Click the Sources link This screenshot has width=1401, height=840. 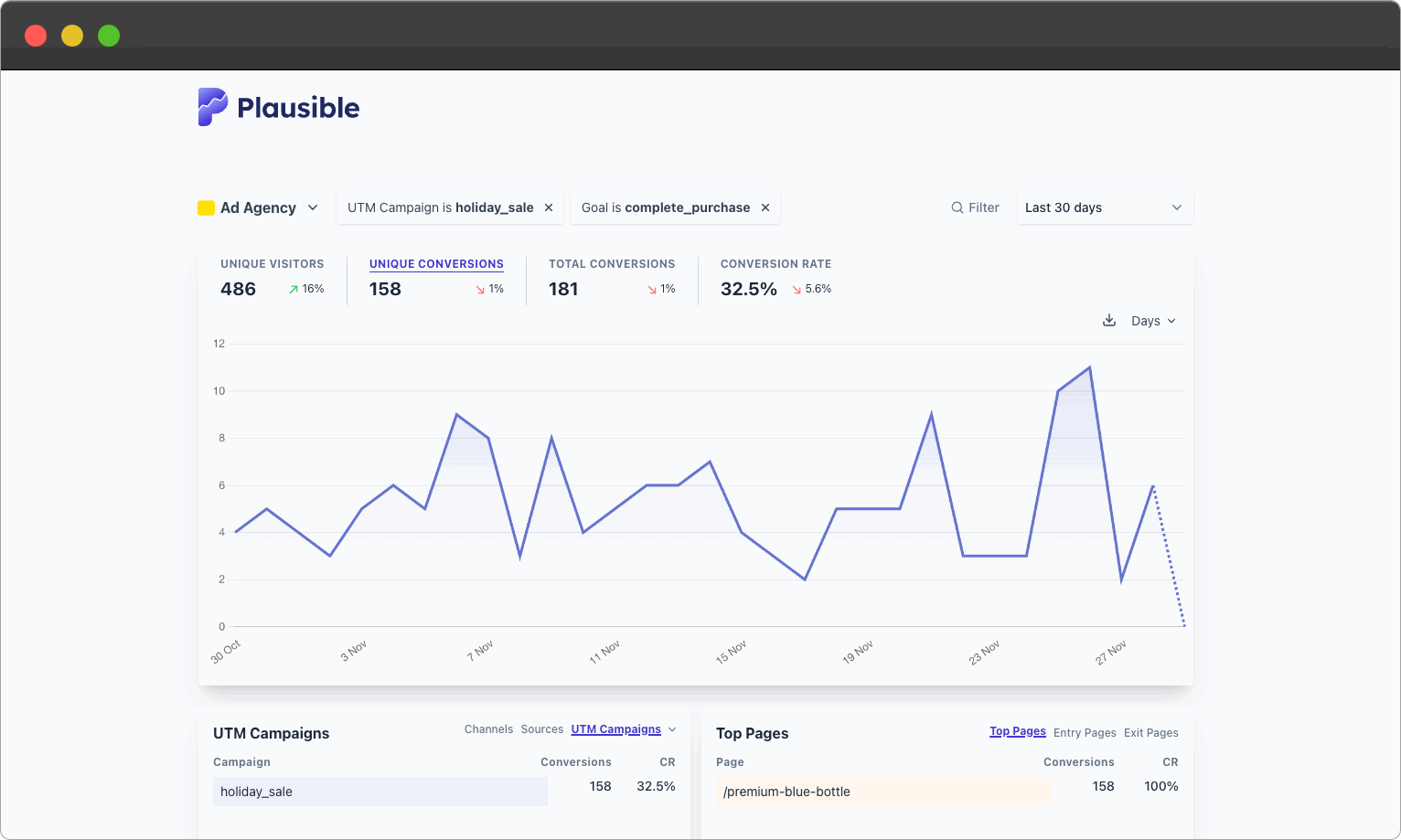[x=542, y=728]
